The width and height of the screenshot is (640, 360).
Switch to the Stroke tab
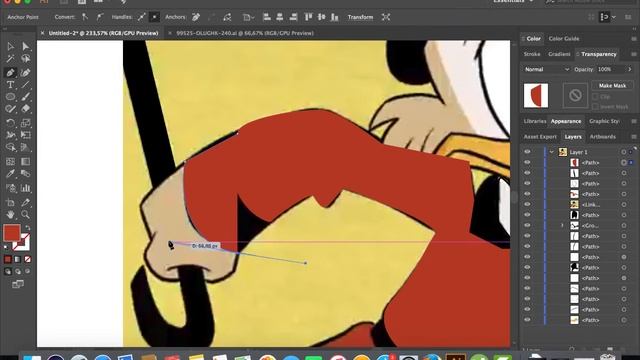532,54
